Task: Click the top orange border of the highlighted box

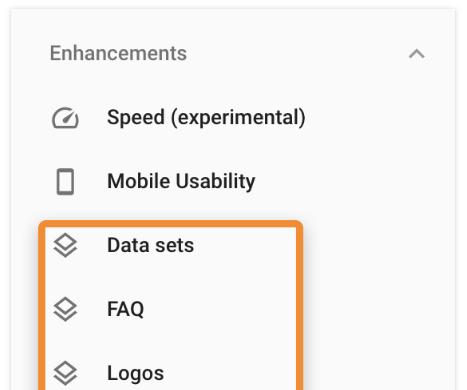Action: click(x=171, y=224)
